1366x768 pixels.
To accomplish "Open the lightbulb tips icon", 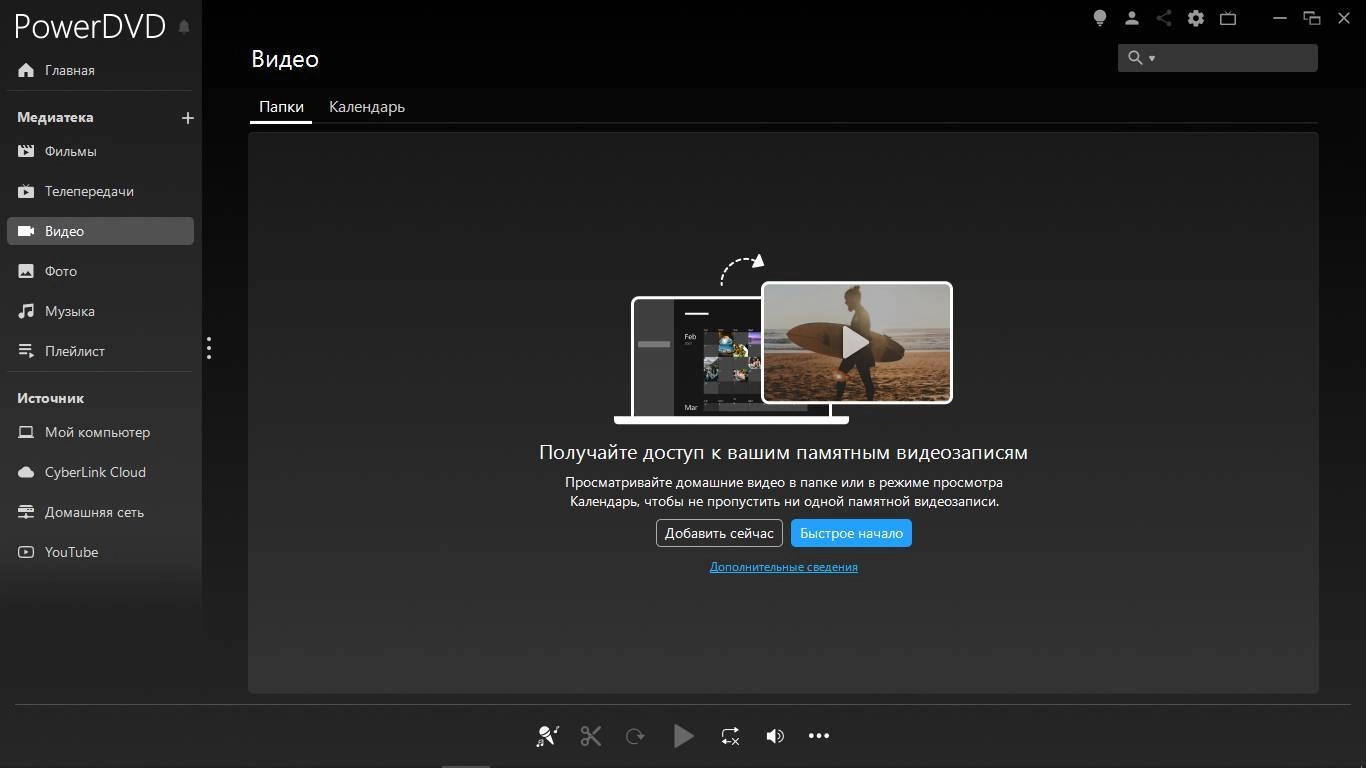I will pos(1100,18).
